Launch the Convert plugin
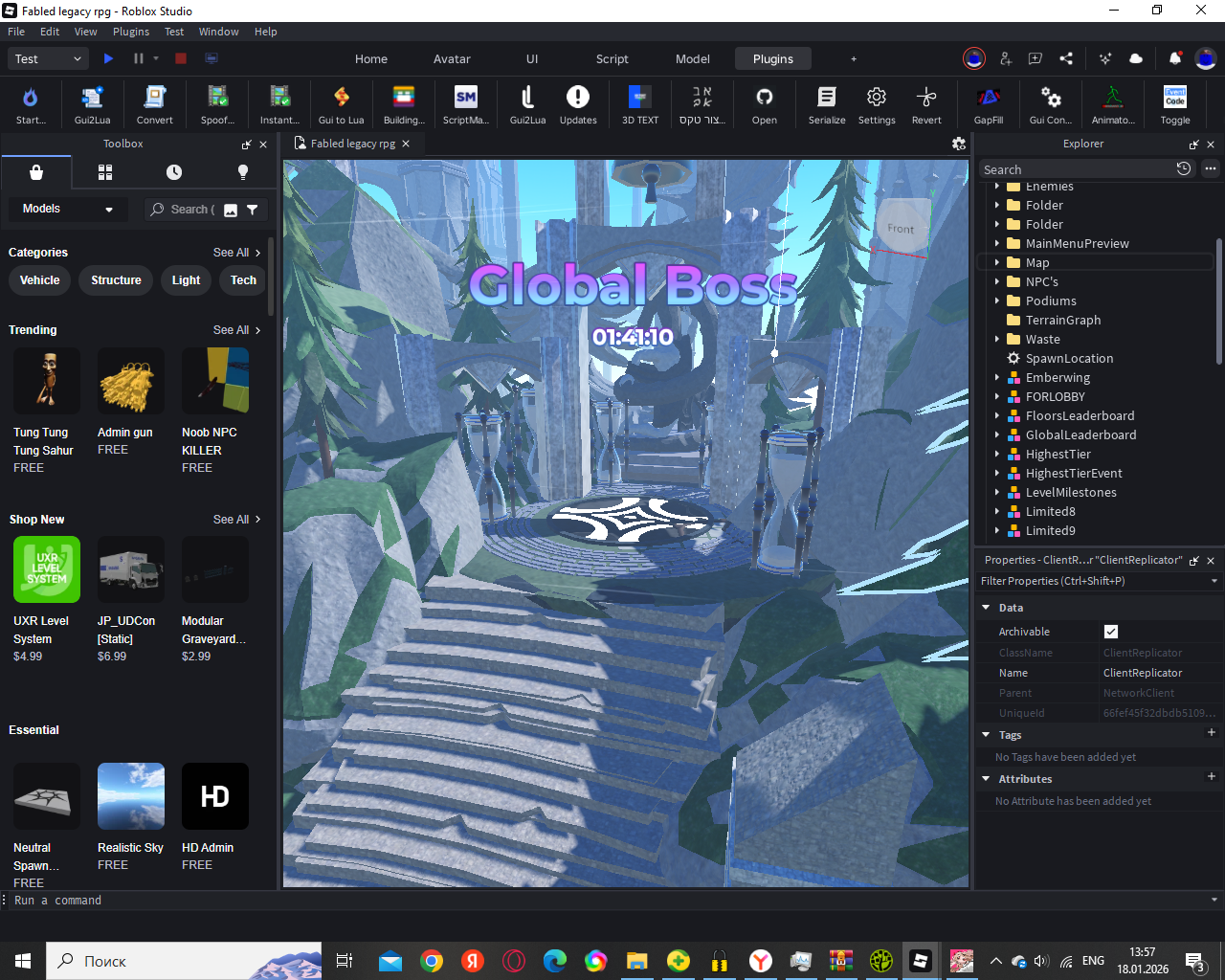The width and height of the screenshot is (1225, 980). (154, 104)
